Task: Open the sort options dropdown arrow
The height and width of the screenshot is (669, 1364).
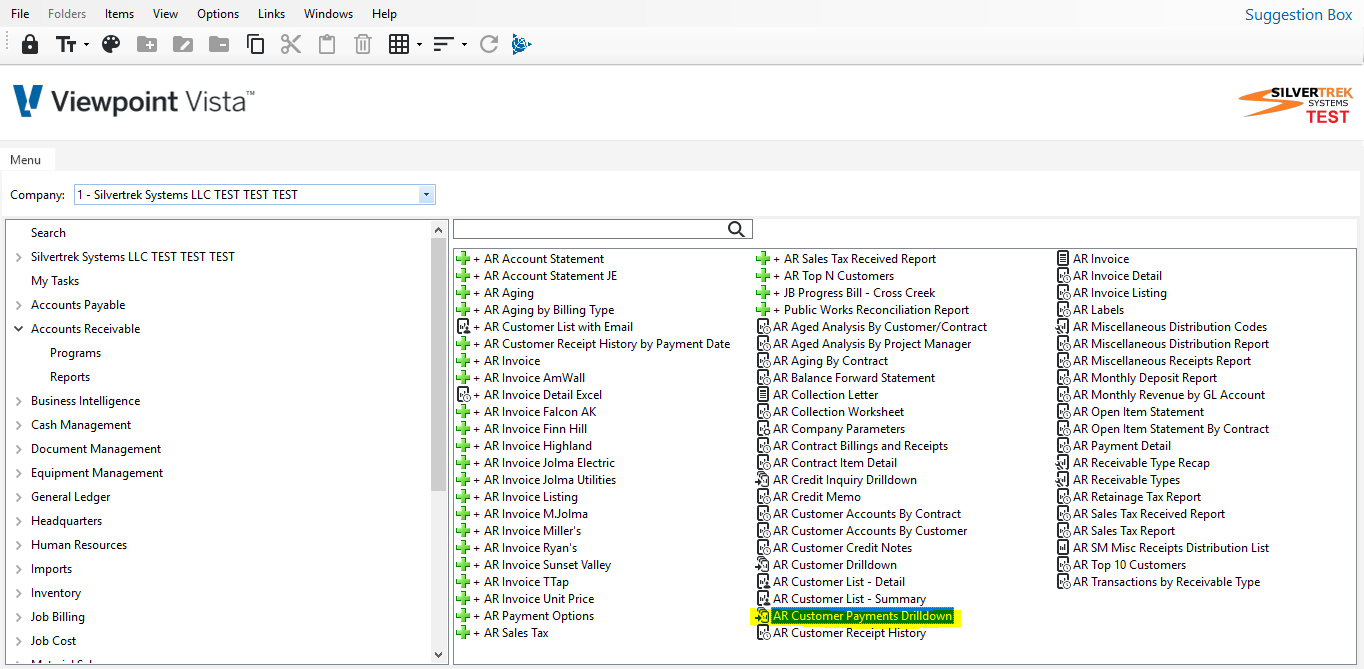Action: click(465, 45)
